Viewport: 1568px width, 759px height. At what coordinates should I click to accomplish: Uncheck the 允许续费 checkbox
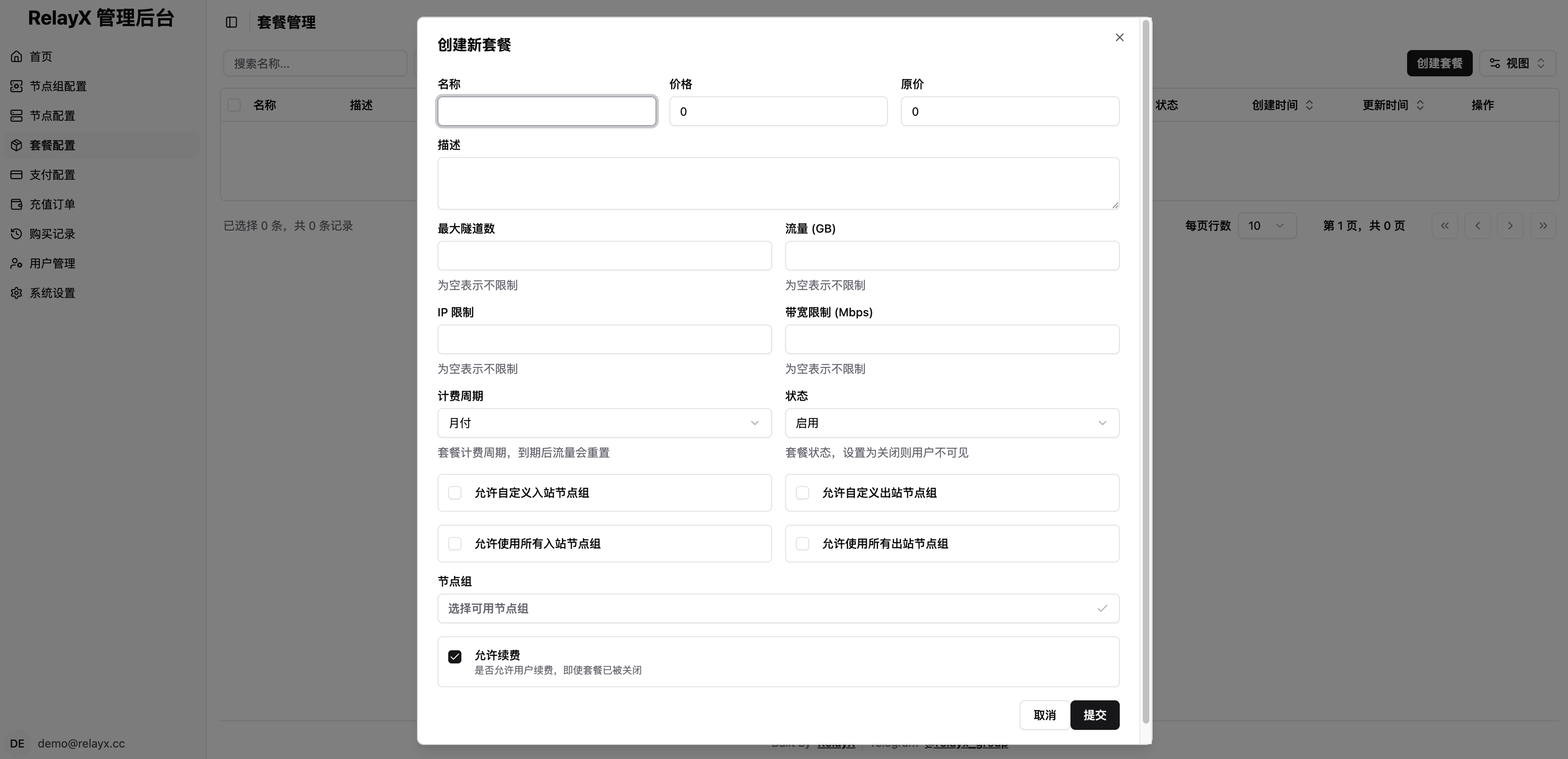coord(455,656)
